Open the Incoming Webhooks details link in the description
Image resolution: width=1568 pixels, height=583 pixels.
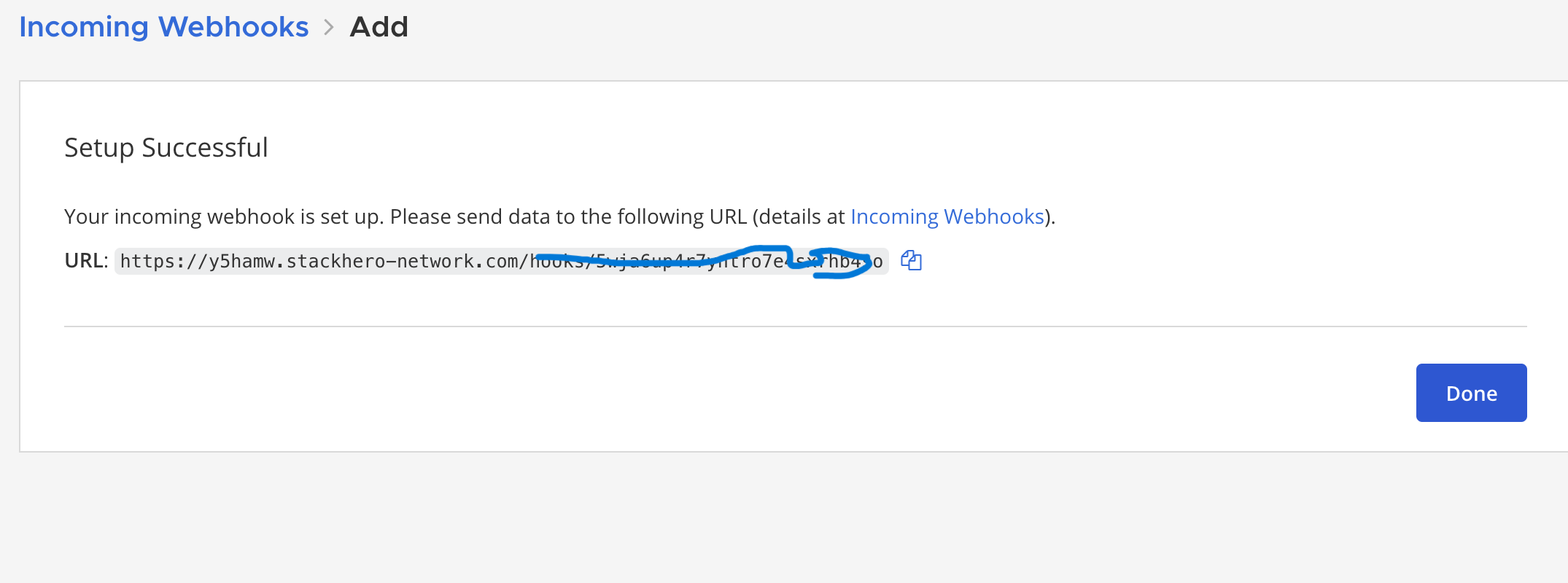point(947,216)
